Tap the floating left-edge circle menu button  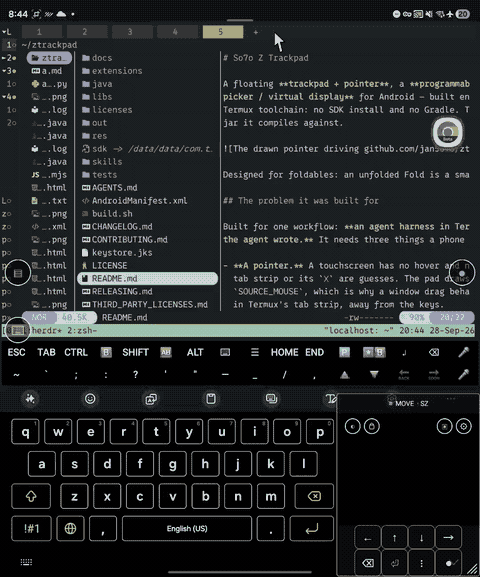[18, 273]
